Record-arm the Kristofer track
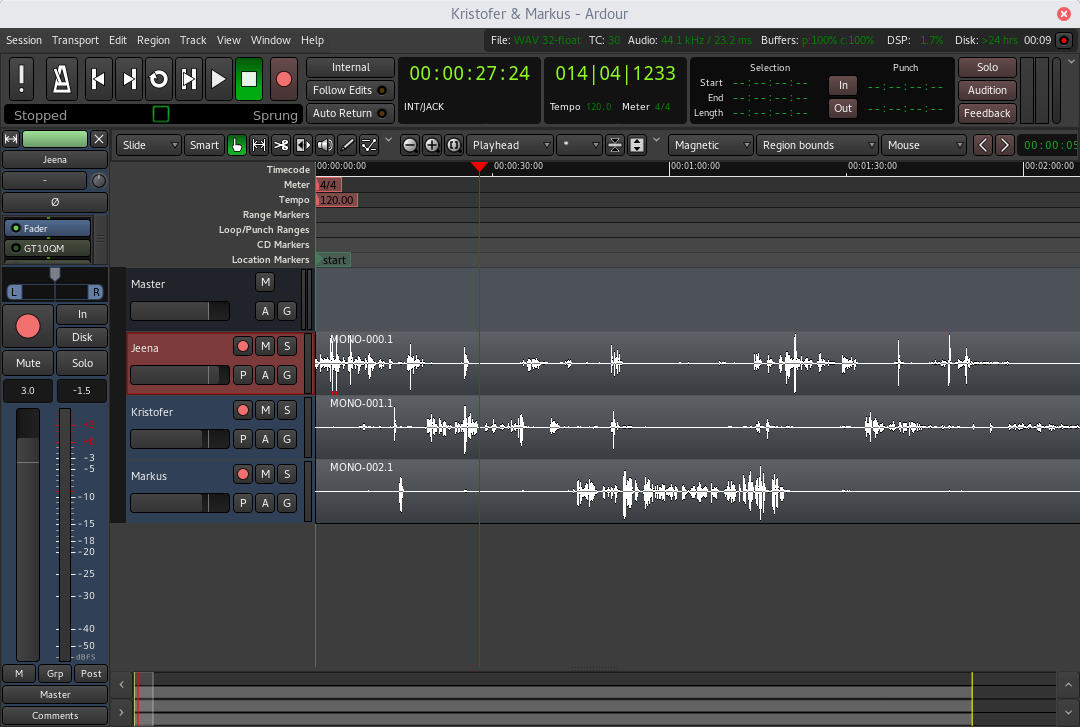The height and width of the screenshot is (727, 1080). click(x=242, y=411)
